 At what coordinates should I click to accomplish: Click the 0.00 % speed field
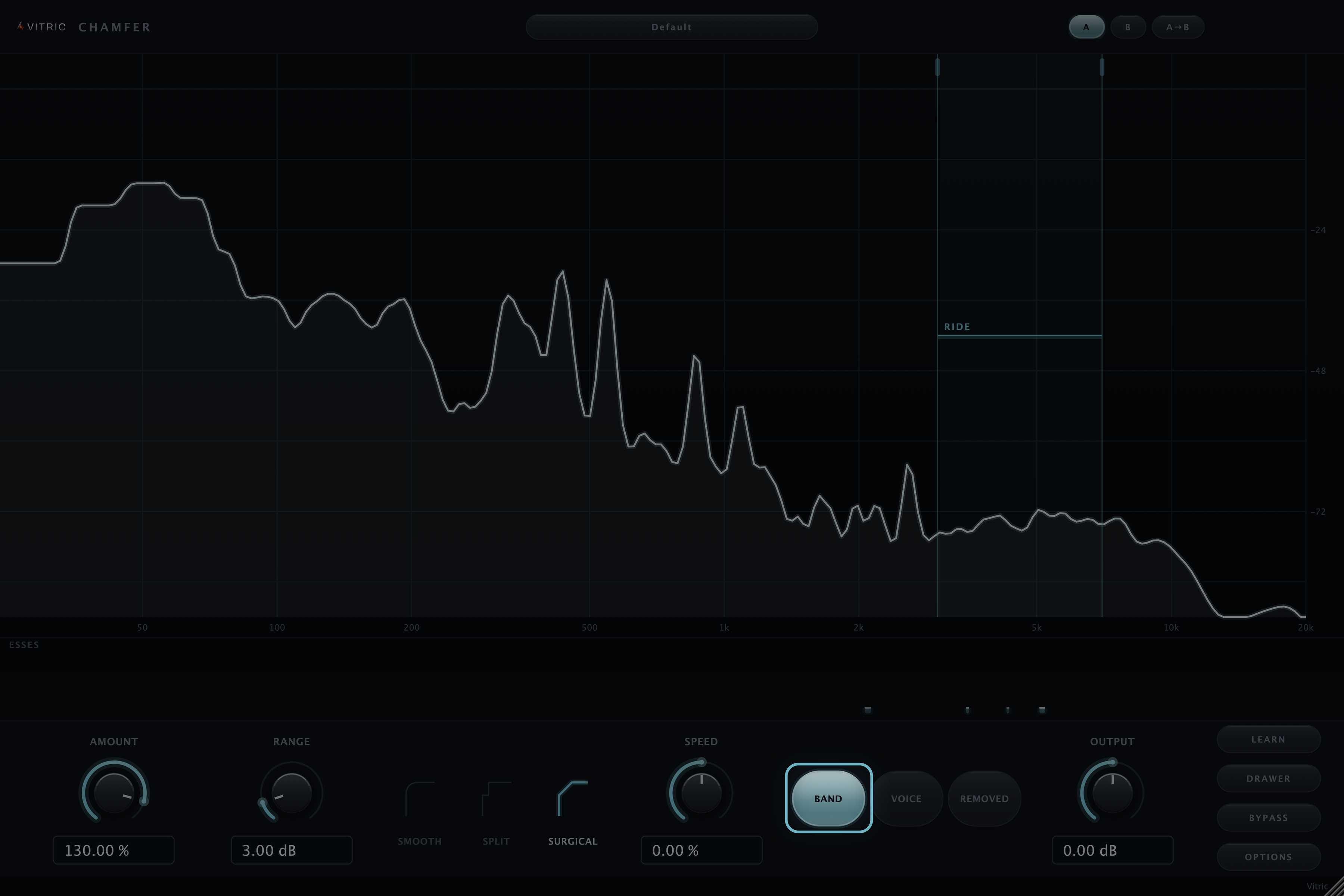[x=701, y=850]
